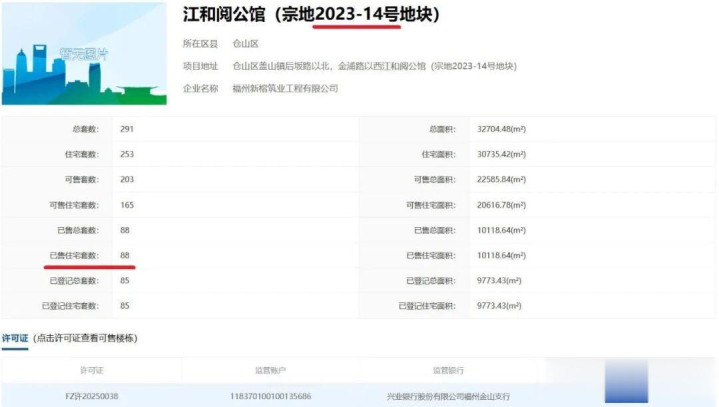Viewport: 719px width, 407px height.
Task: Click the 已登记总套数 value 85
Action: point(125,280)
